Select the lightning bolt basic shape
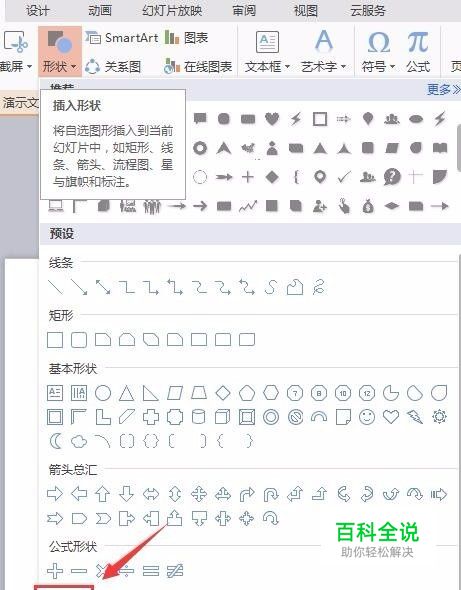The height and width of the screenshot is (590, 461). pyautogui.click(x=415, y=417)
